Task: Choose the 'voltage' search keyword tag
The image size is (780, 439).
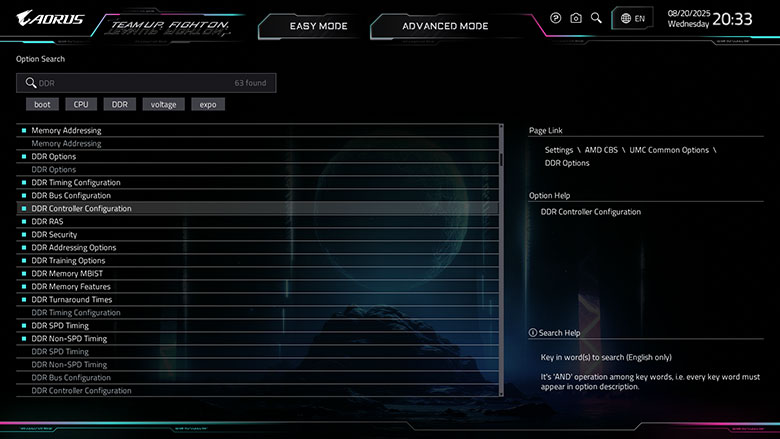Action: pos(163,104)
